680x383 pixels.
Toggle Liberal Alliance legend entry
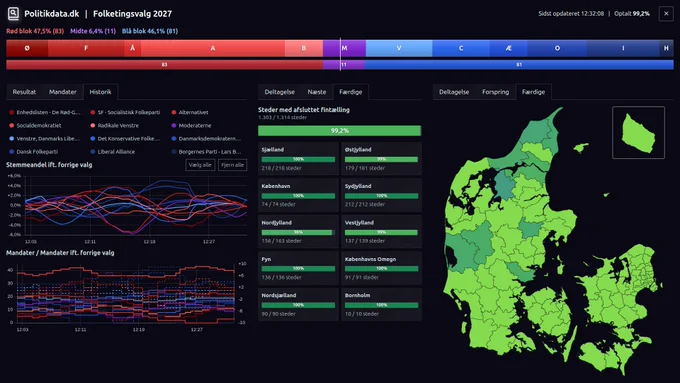point(112,152)
